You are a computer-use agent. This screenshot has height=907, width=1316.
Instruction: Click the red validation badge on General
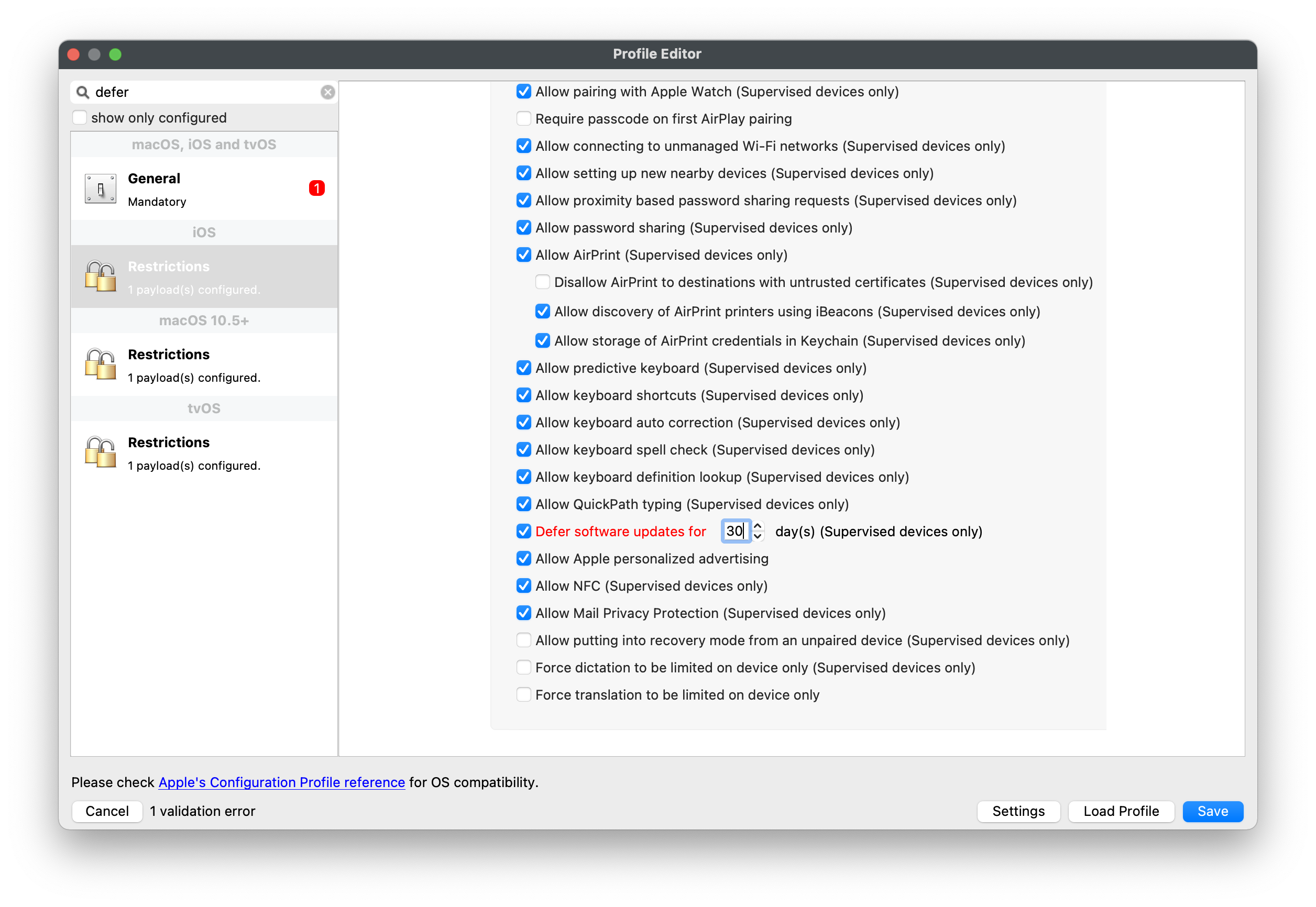[316, 188]
